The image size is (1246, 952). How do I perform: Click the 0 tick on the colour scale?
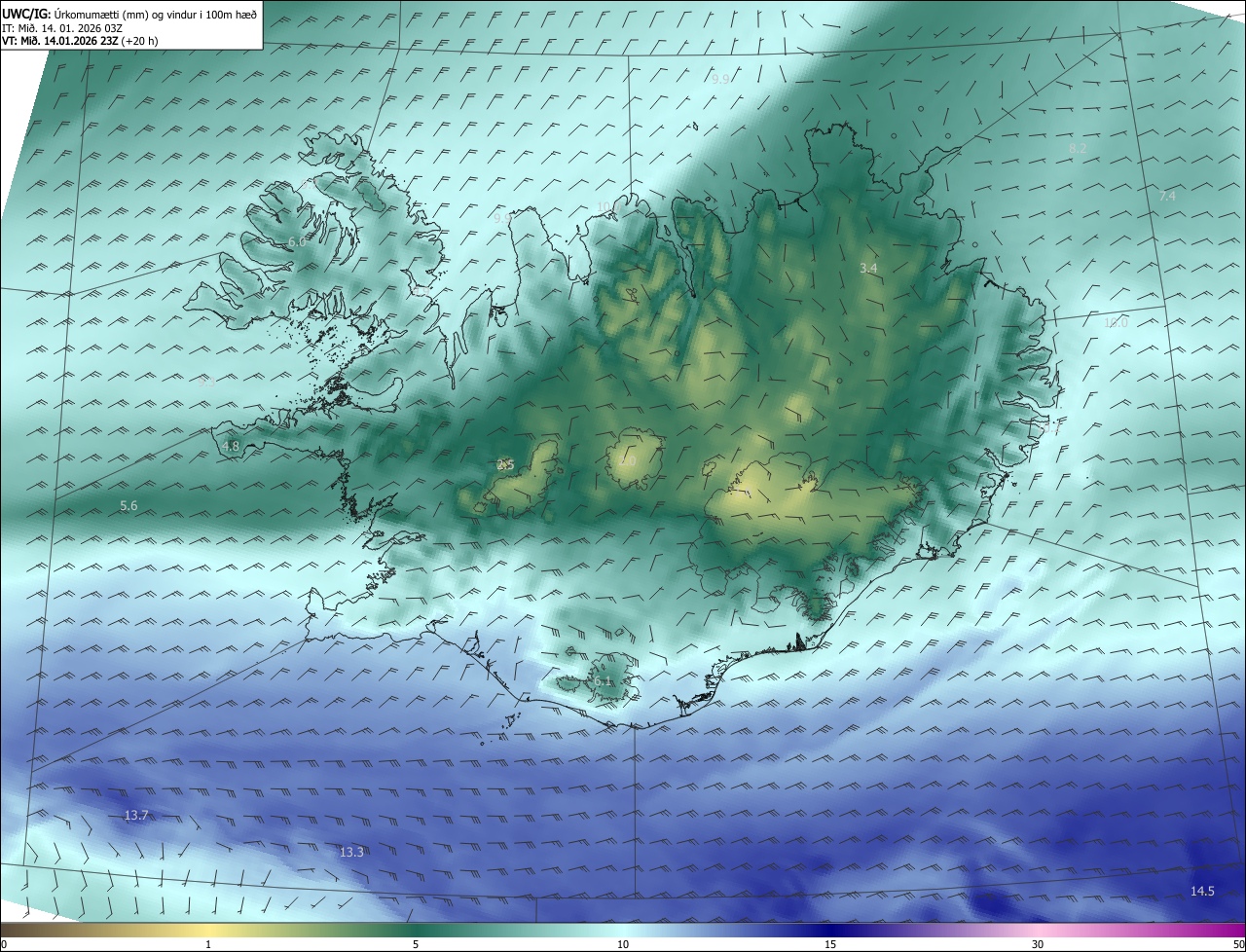tap(4, 945)
